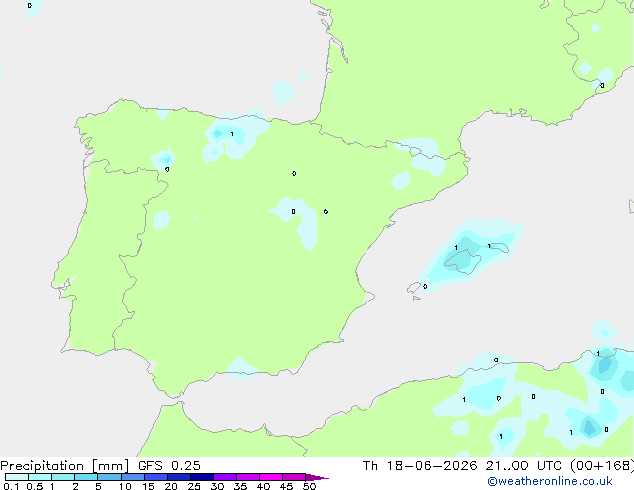Open the weatheronline.co.uk copyright link
The width and height of the screenshot is (634, 490).
point(549,481)
